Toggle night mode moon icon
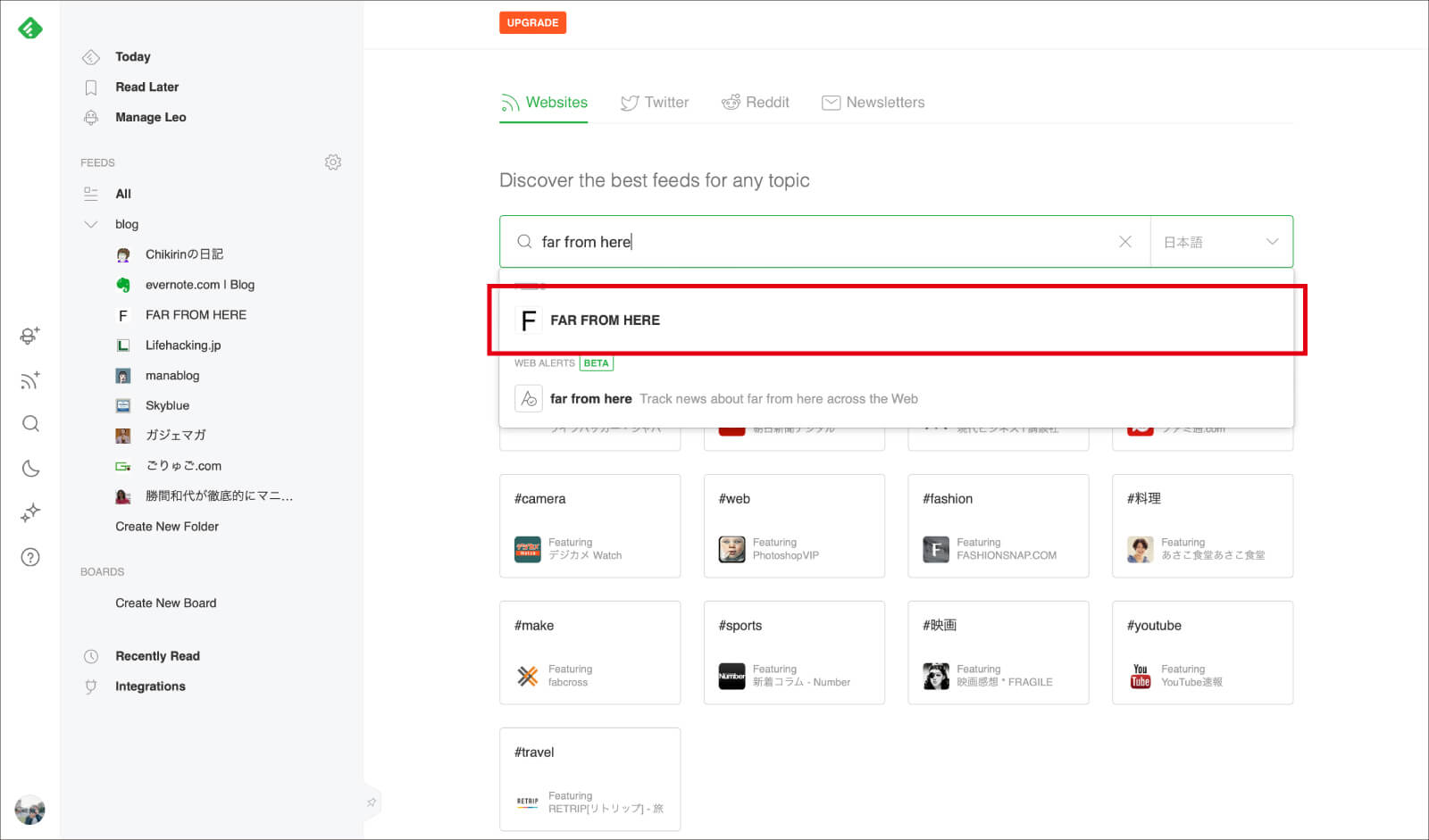 [30, 469]
